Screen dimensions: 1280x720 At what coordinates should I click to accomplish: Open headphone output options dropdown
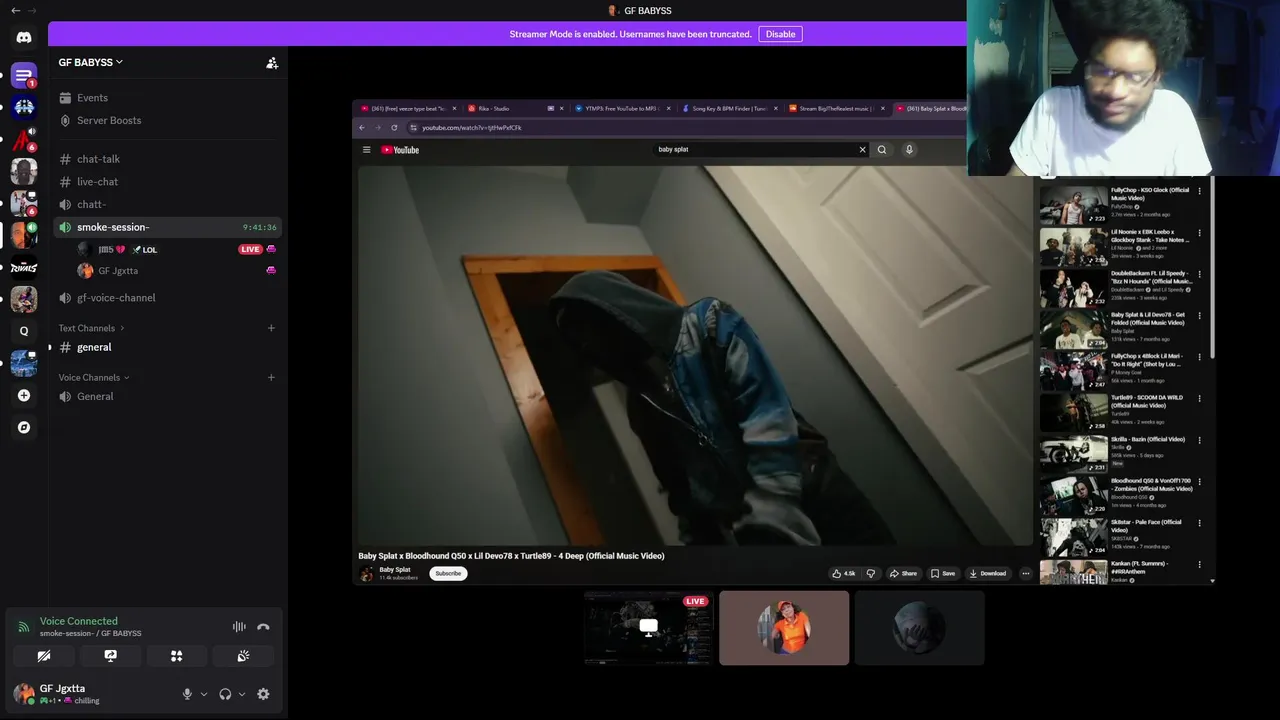coord(242,694)
